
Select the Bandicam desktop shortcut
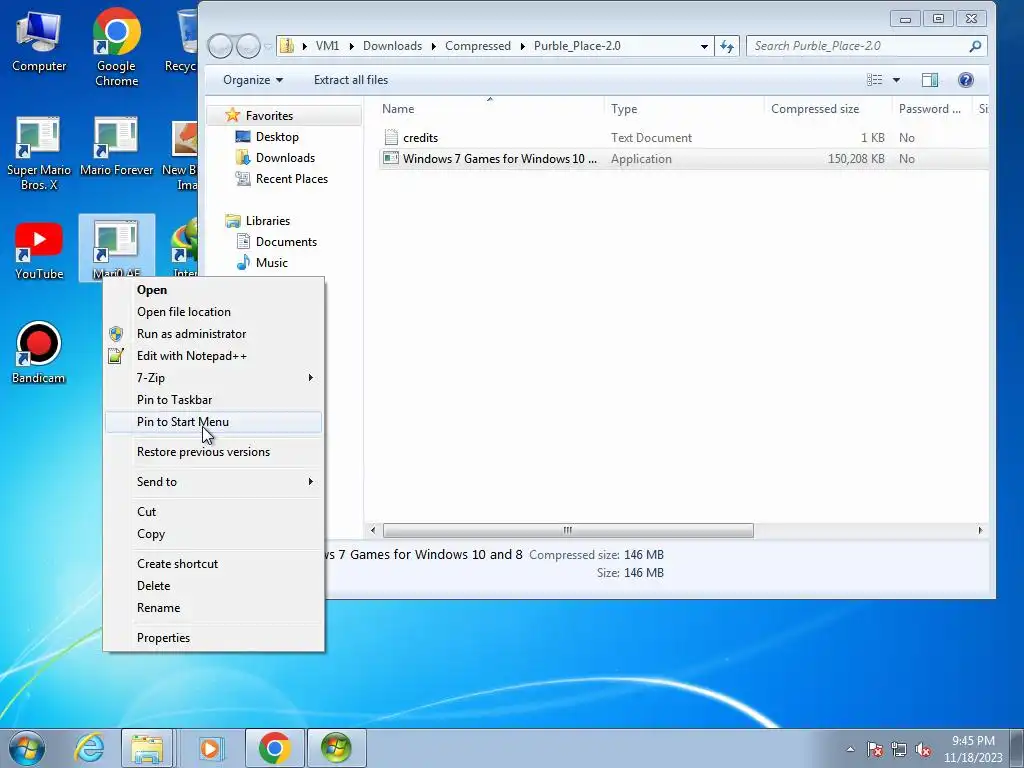coord(39,353)
